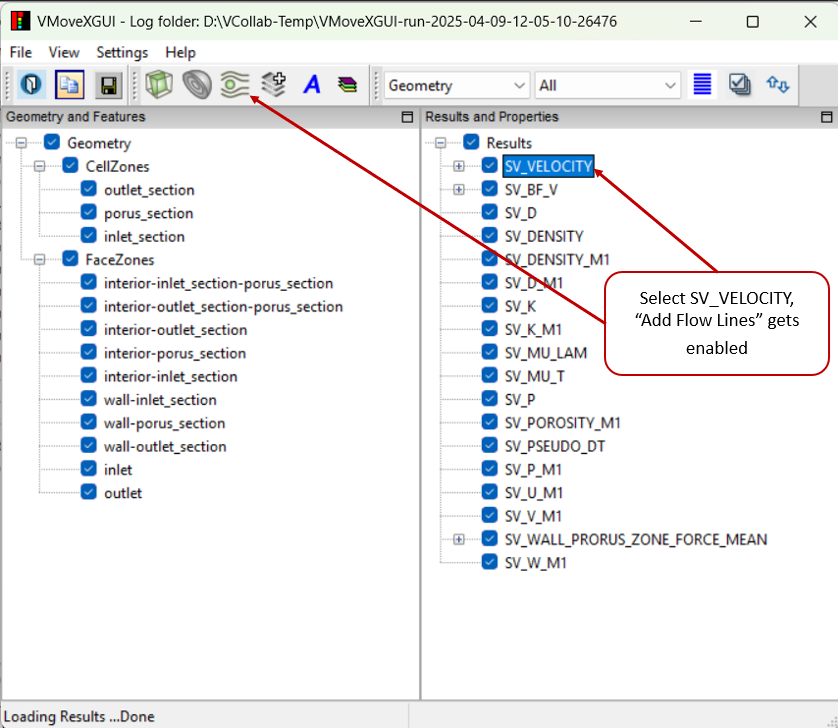Select the SV_V_M1 result label
The width and height of the screenshot is (838, 728).
[x=533, y=516]
